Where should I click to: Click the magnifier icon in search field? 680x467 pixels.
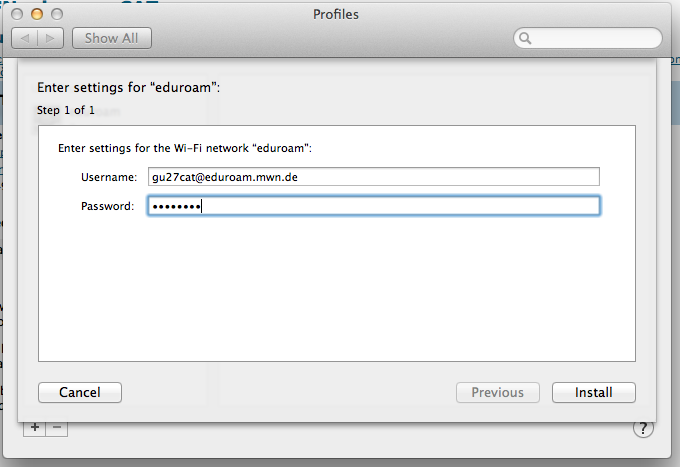[x=526, y=39]
